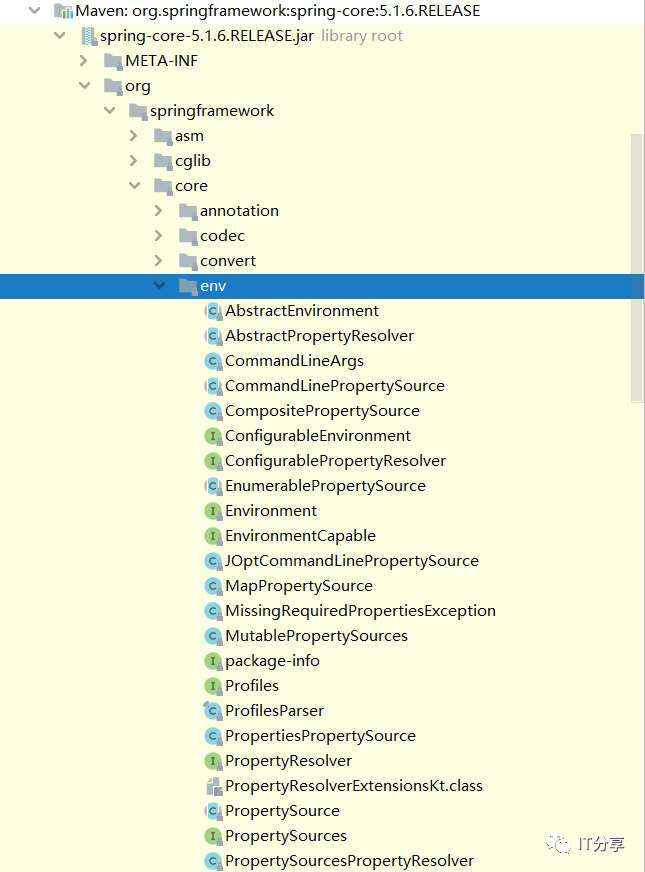Open the PropertySources interface

[286, 836]
